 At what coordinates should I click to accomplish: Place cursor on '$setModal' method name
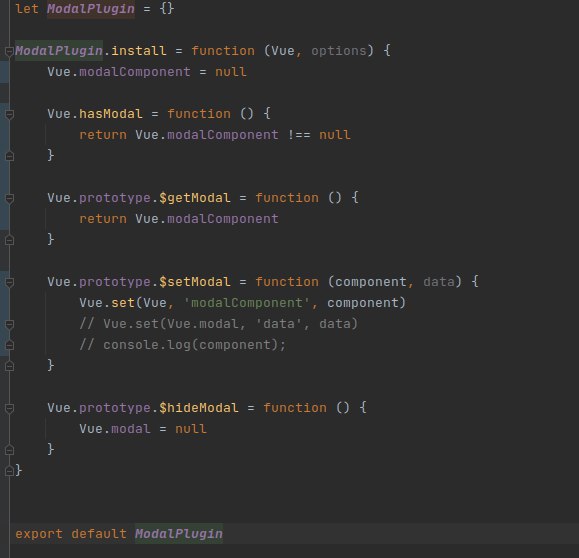coord(195,282)
